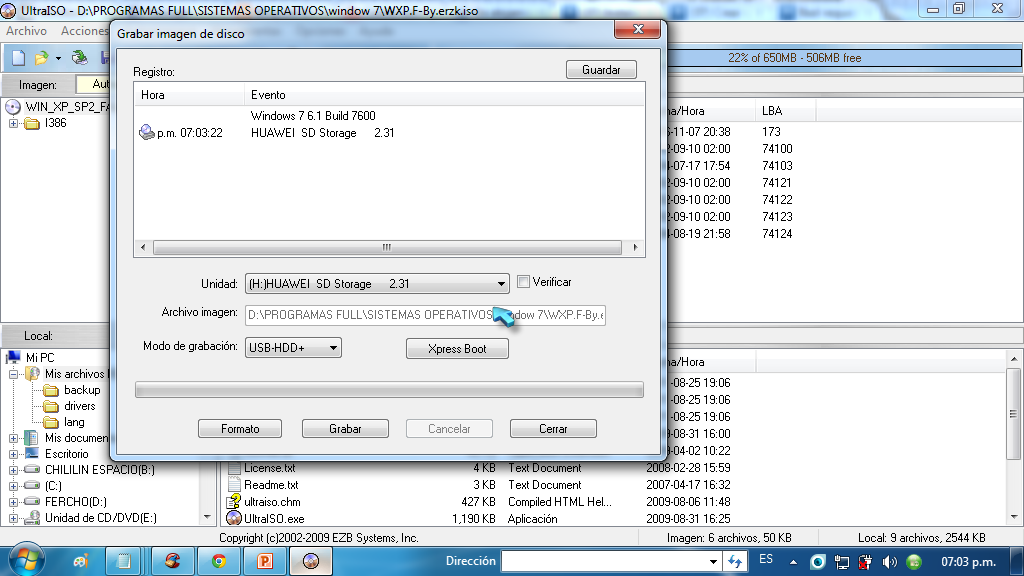Screen dimensions: 1024x576
Task: Open PowerPoint from the taskbar
Action: pos(264,561)
